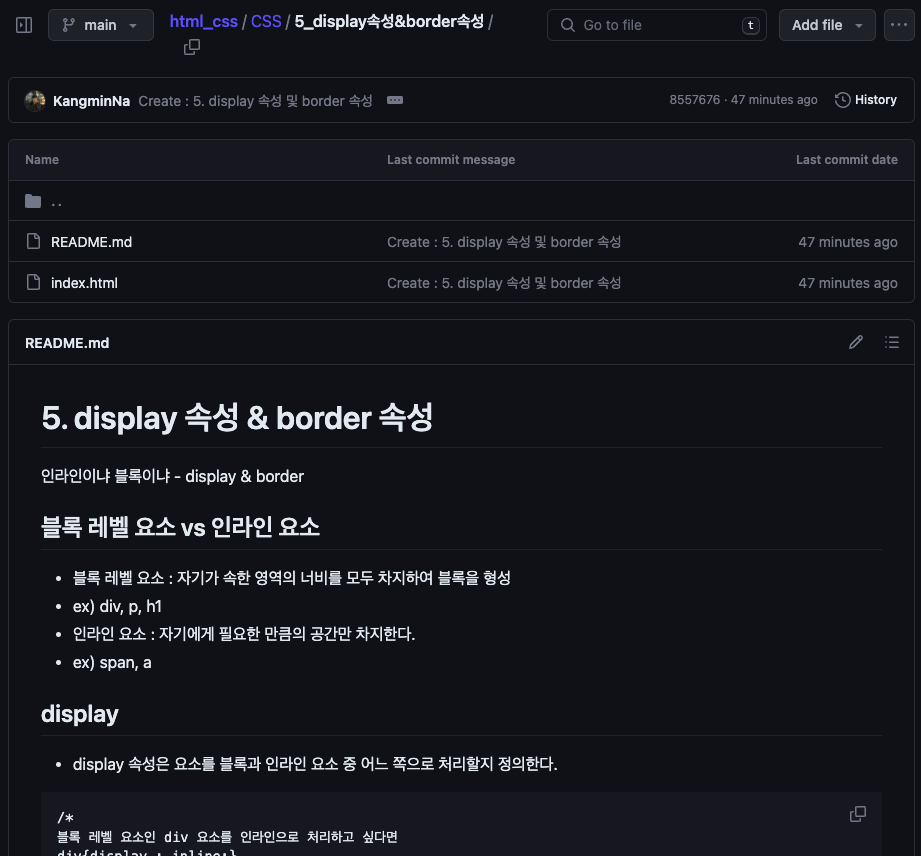Copy the code block contents
The image size is (921, 856).
(858, 814)
